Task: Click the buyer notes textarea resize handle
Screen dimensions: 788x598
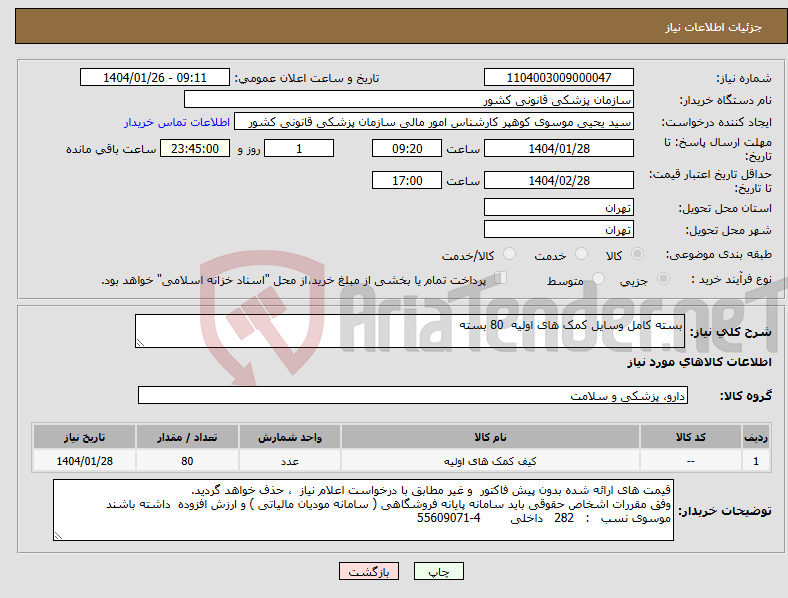Action: tap(58, 536)
